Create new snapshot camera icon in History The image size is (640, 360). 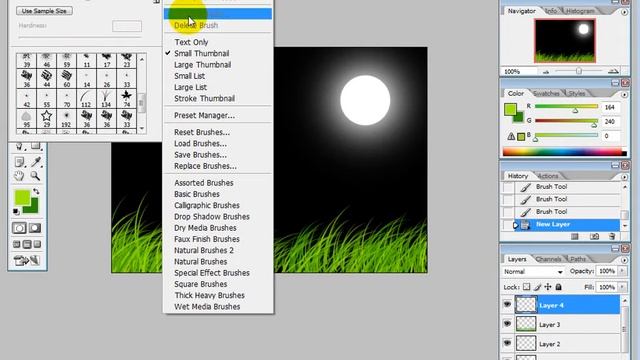(595, 236)
